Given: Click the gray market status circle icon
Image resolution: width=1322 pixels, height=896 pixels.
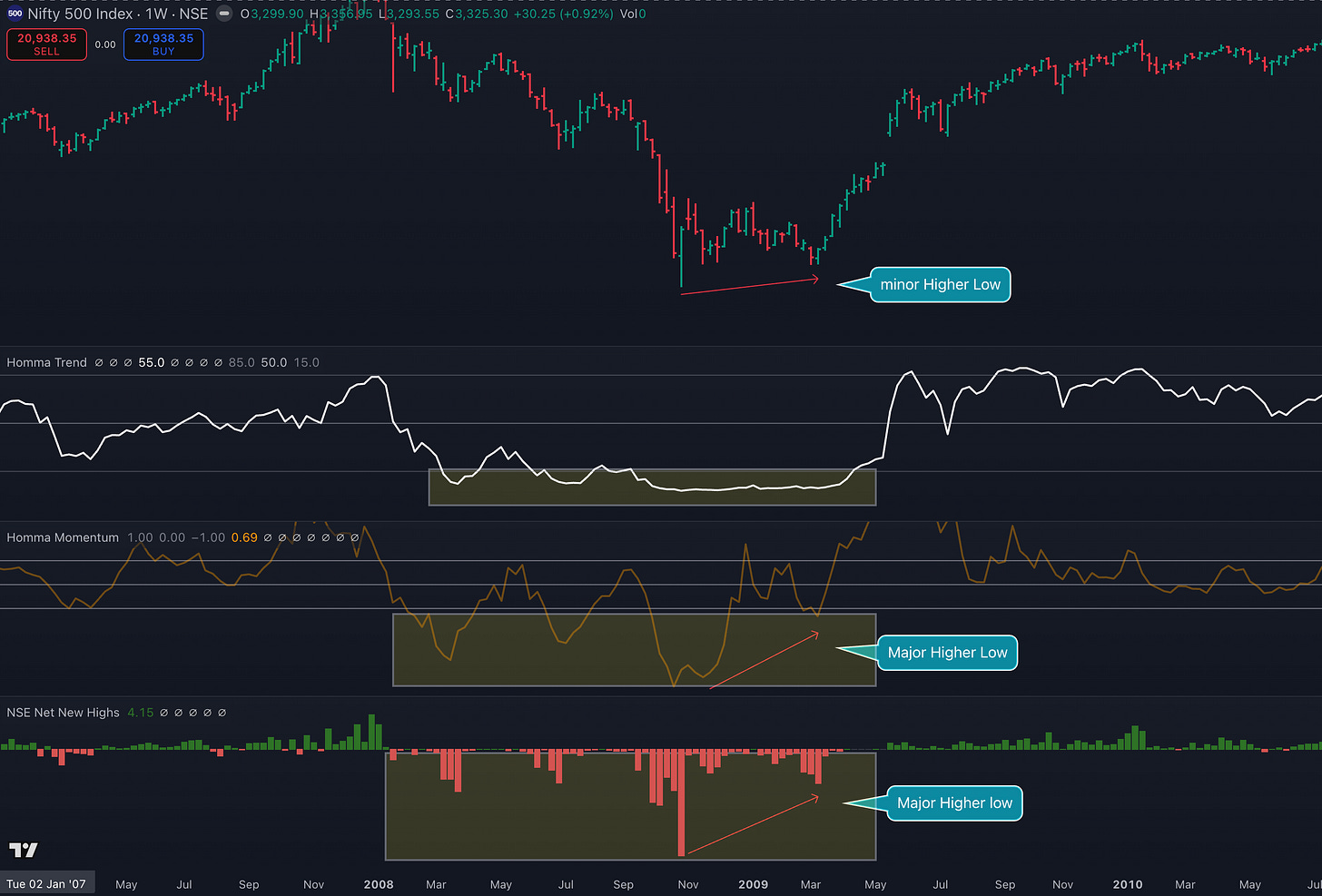Looking at the screenshot, I should (224, 14).
